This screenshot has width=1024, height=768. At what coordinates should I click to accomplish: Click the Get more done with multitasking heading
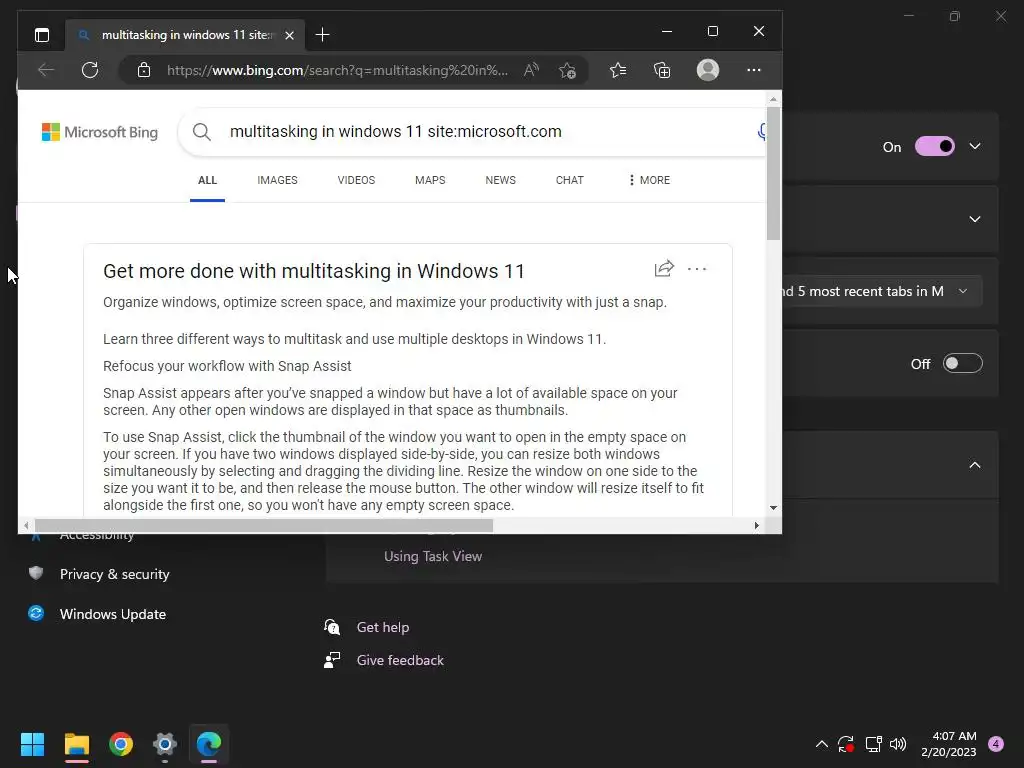[313, 271]
